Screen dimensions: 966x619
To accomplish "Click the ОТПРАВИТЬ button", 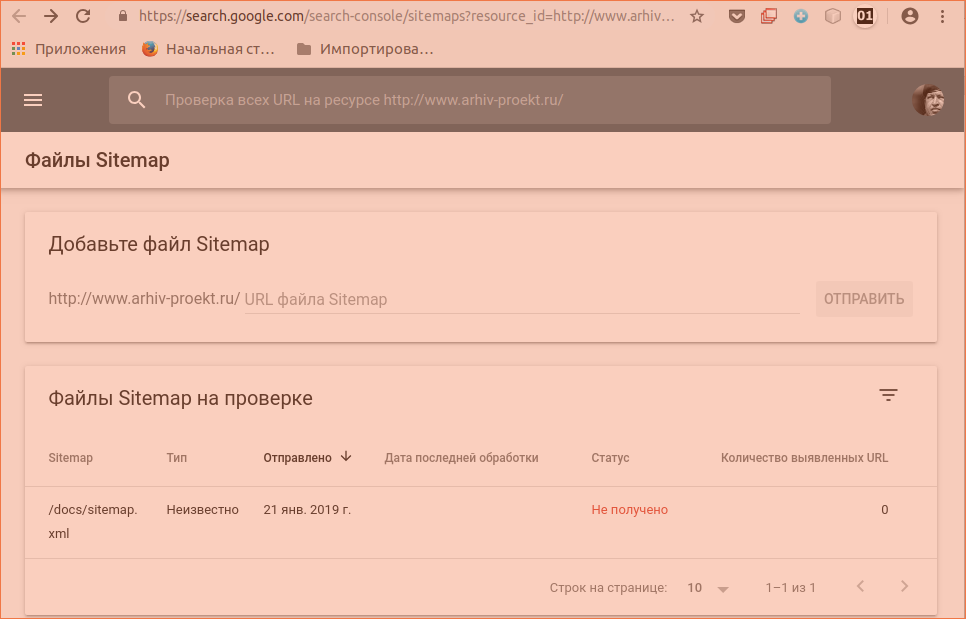I will [x=864, y=299].
